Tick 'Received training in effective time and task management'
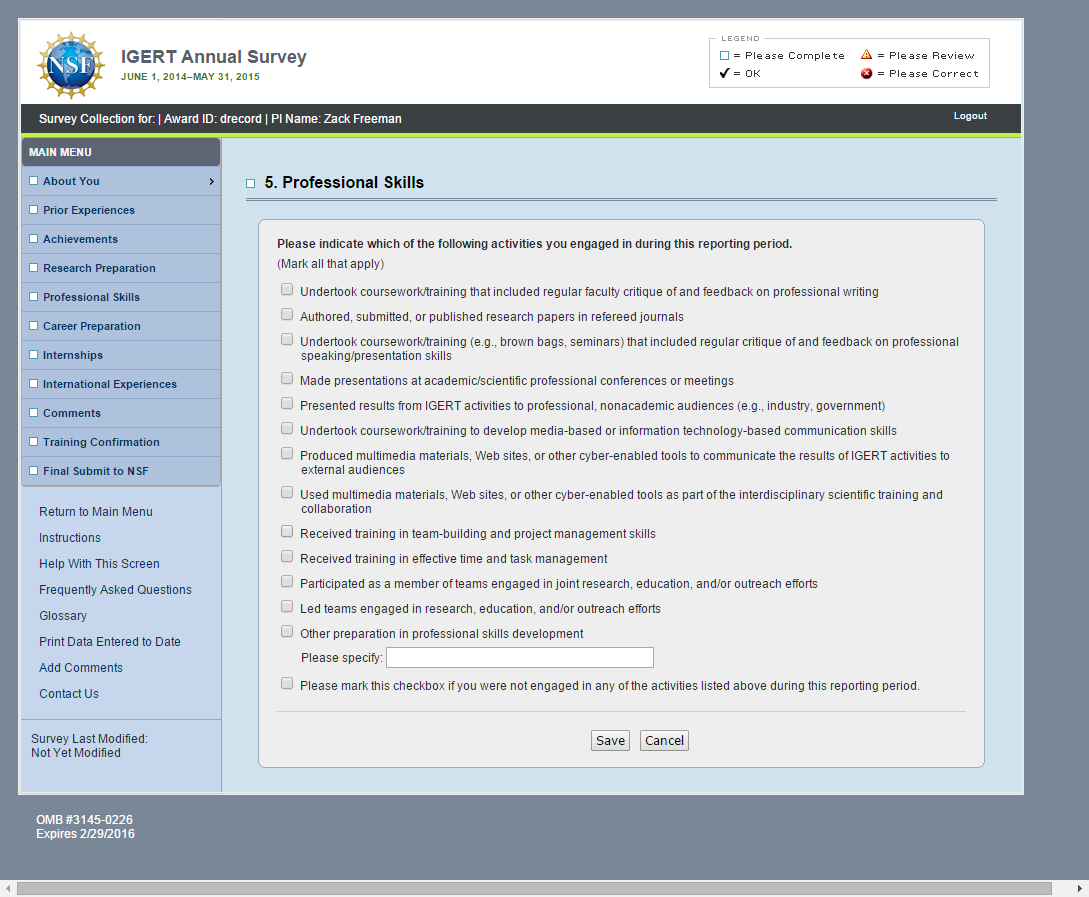1089x897 pixels. click(287, 557)
